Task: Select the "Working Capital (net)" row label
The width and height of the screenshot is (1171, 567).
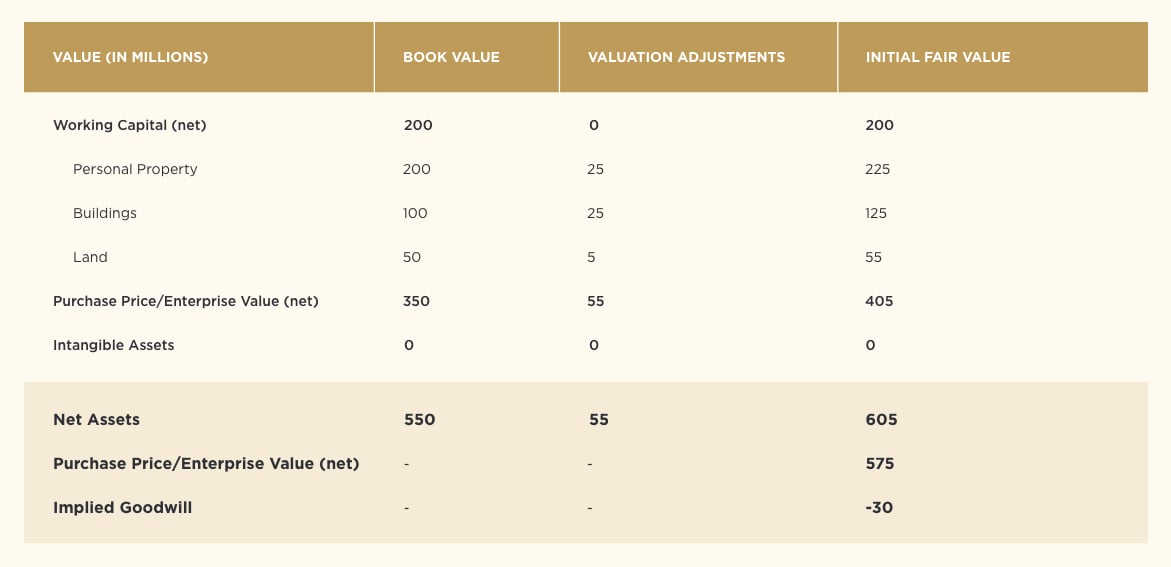Action: click(x=130, y=126)
